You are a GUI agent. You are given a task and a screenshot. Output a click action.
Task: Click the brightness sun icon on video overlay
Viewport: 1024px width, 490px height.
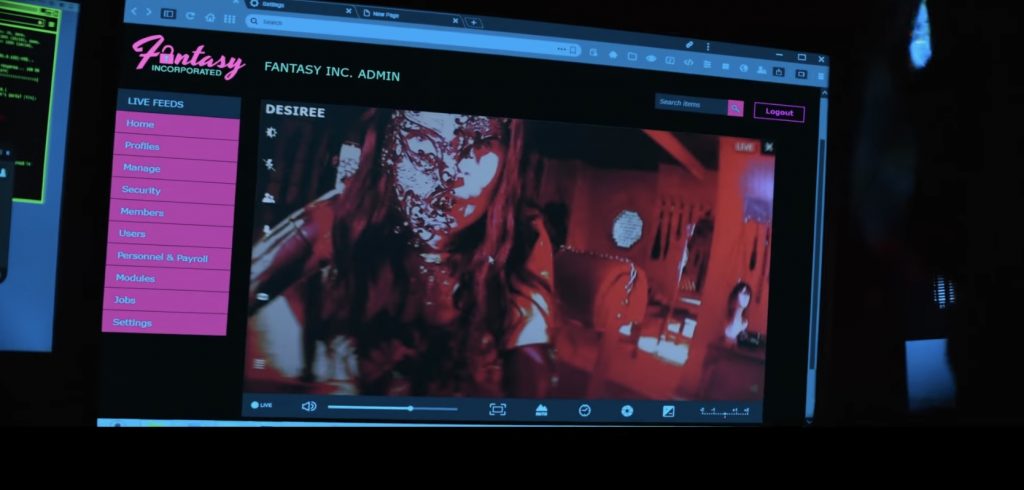pyautogui.click(x=270, y=132)
